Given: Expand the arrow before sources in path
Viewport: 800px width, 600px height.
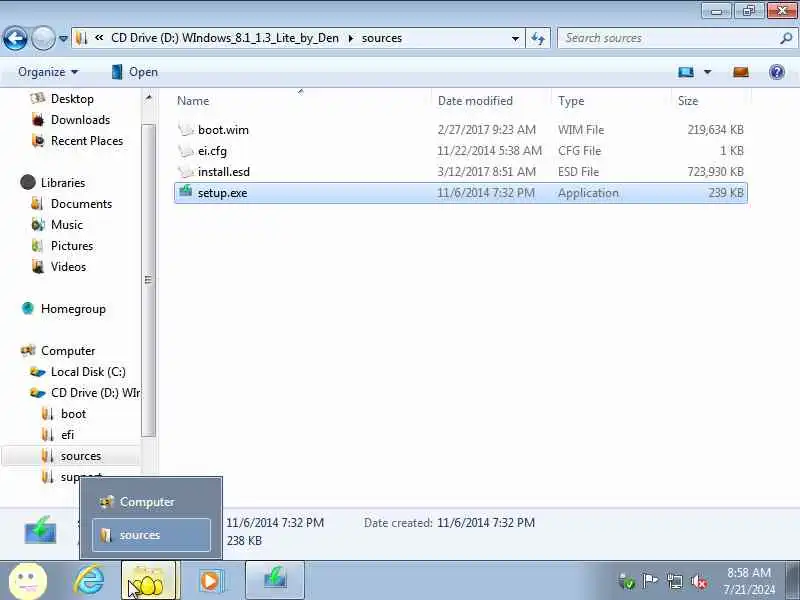Looking at the screenshot, I should pos(351,38).
